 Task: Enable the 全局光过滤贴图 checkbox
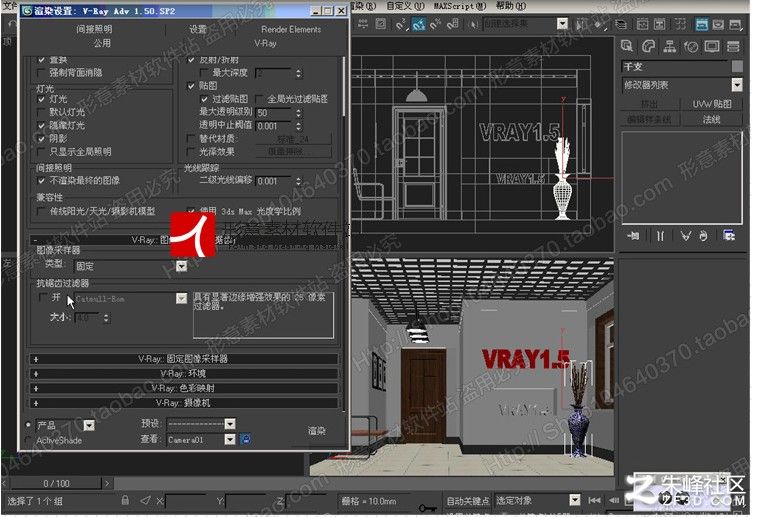point(259,99)
